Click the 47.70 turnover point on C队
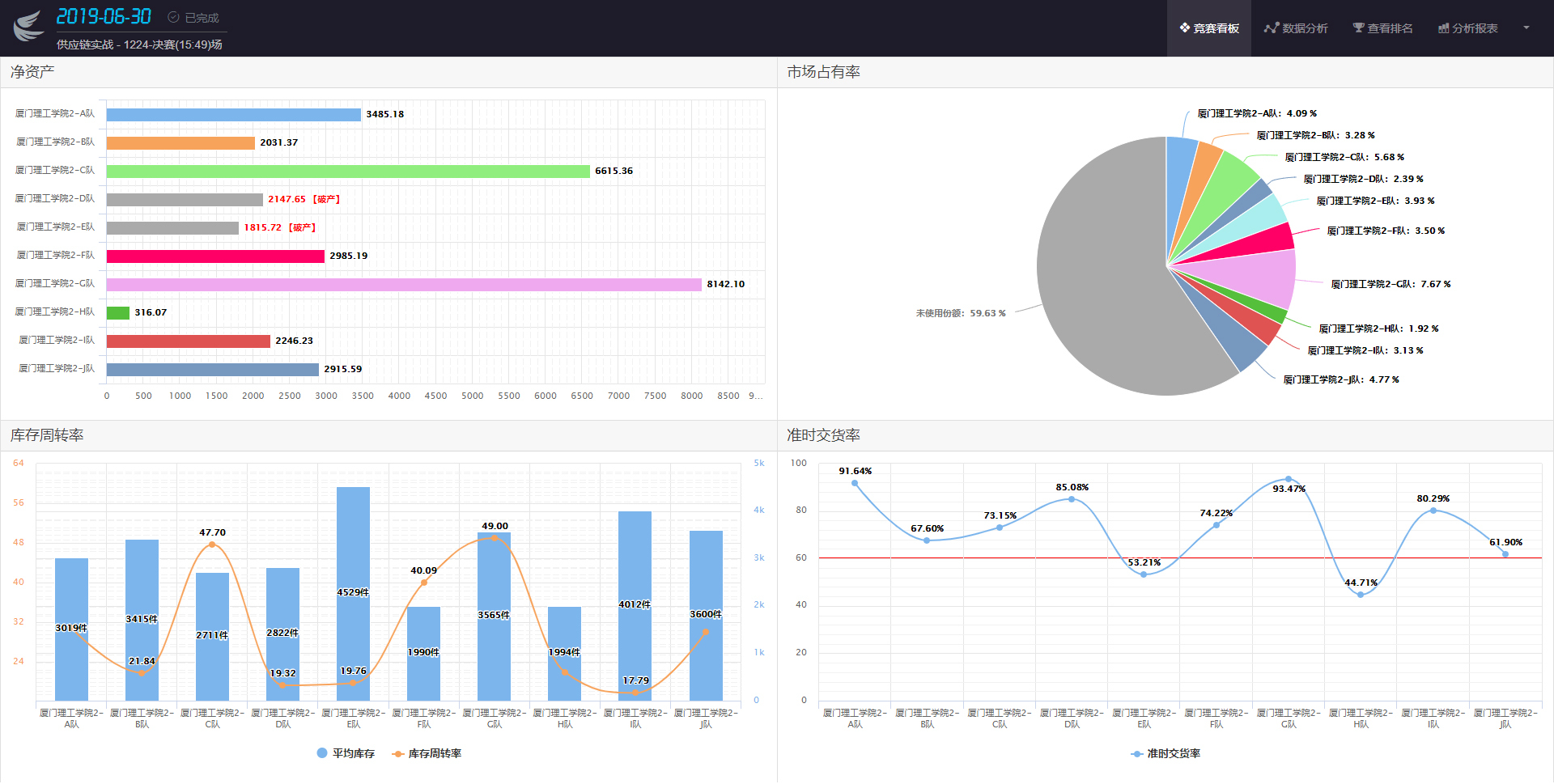1554x784 pixels. [x=212, y=545]
